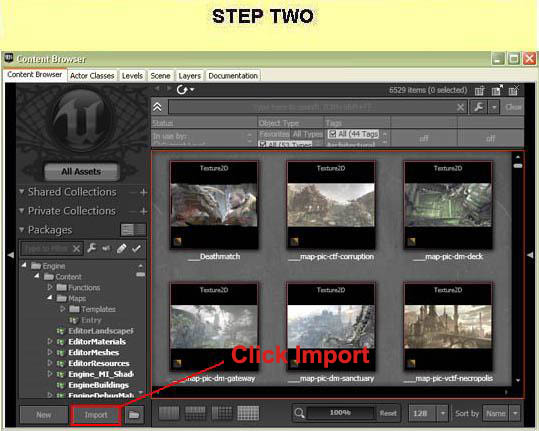Go forward in browser history
The width and height of the screenshot is (539, 431).
pyautogui.click(x=168, y=88)
